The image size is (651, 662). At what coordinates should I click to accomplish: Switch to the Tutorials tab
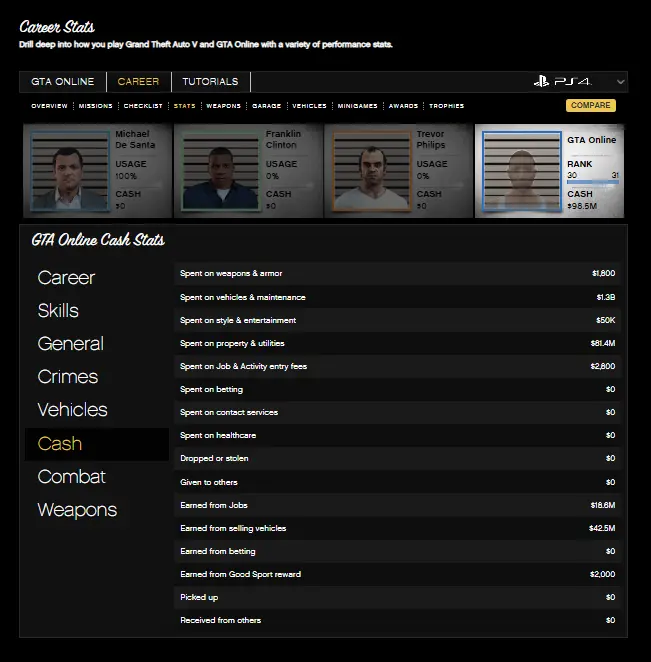pos(210,82)
